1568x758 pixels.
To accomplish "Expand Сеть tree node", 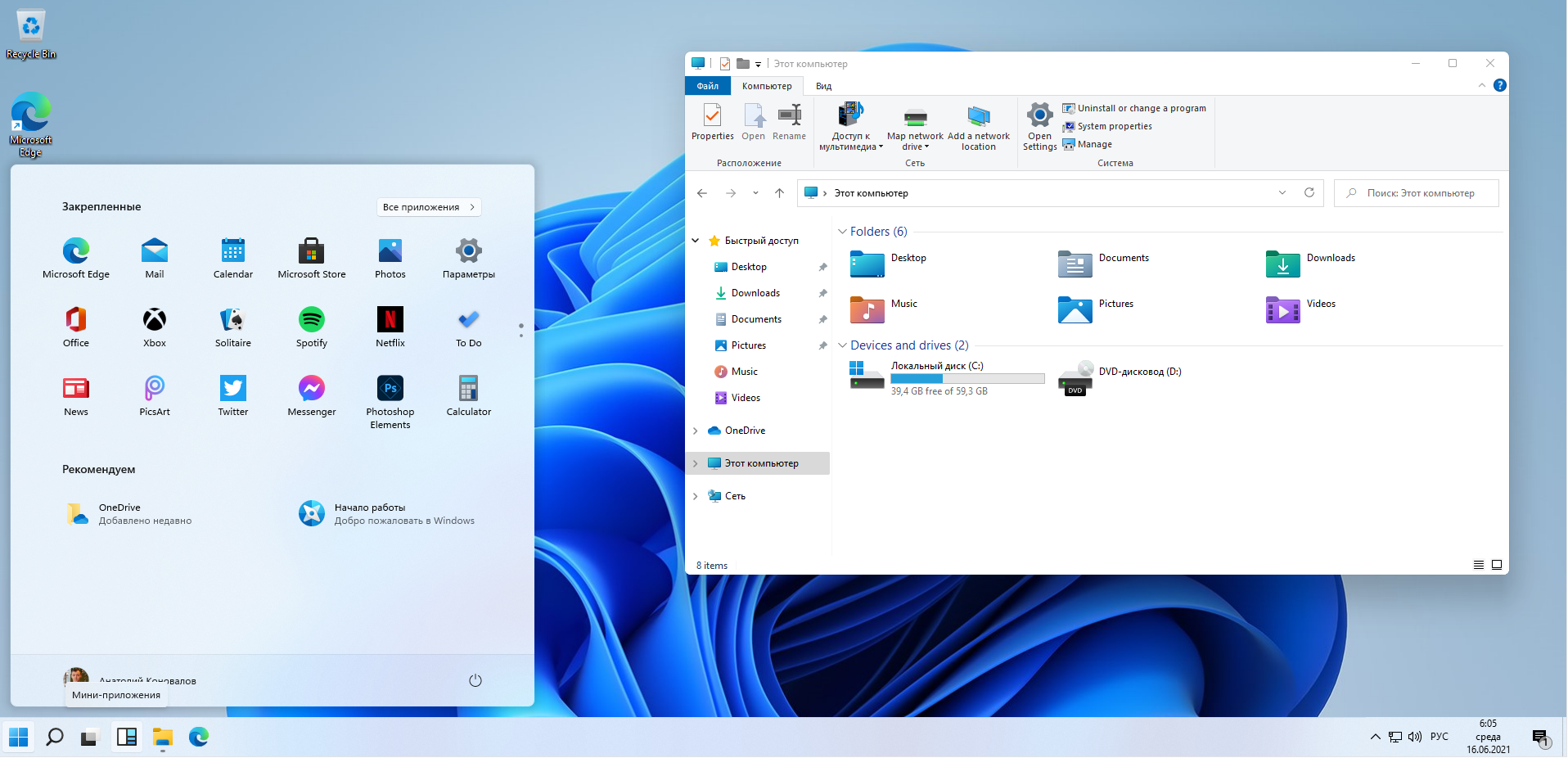I will click(696, 496).
